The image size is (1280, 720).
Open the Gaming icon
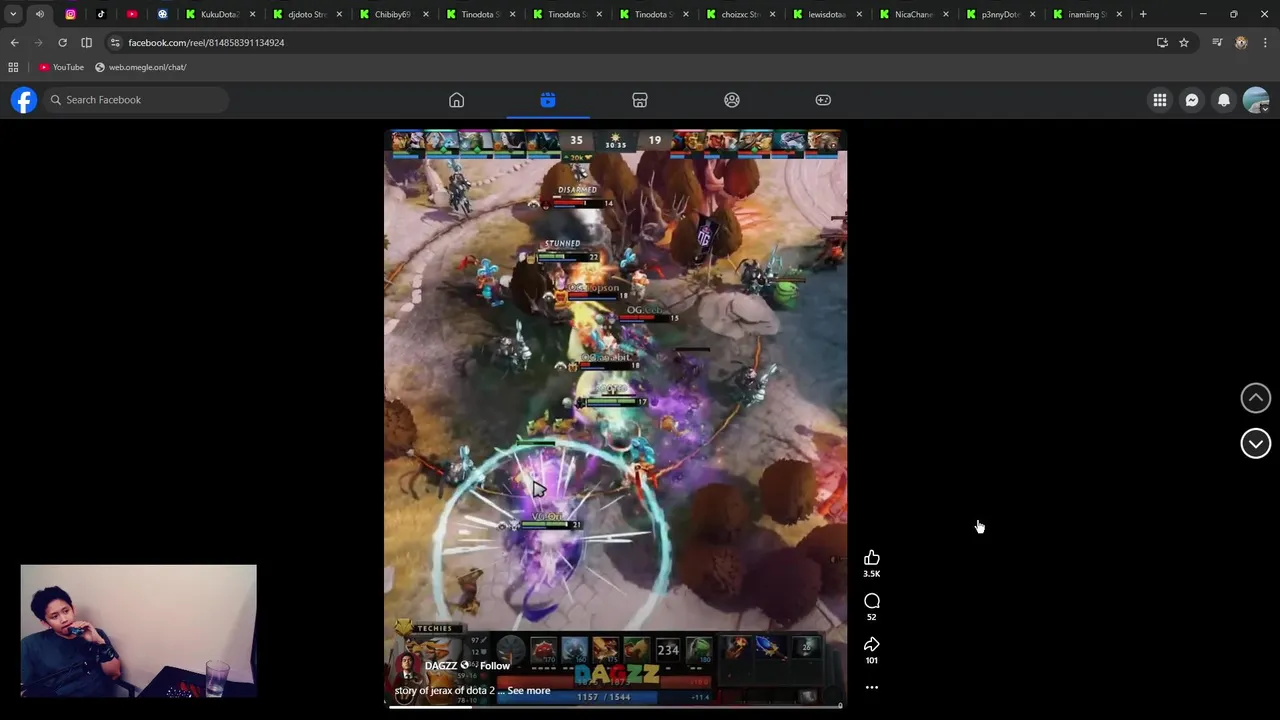tap(823, 100)
